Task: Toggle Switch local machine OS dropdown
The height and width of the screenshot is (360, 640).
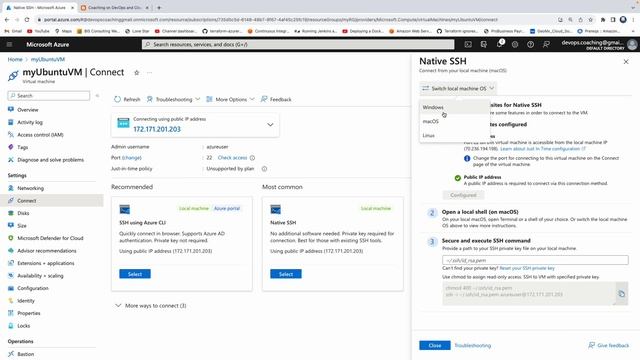Action: click(458, 89)
